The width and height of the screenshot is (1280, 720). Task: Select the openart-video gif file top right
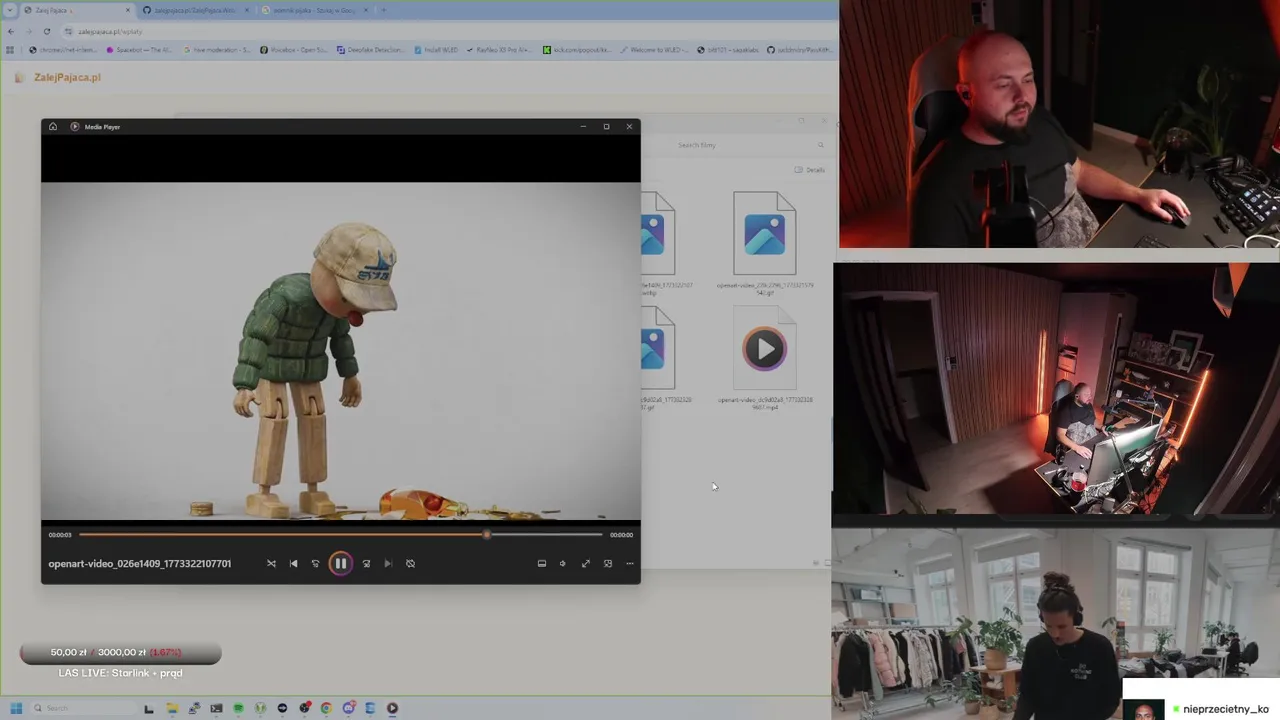pos(765,243)
